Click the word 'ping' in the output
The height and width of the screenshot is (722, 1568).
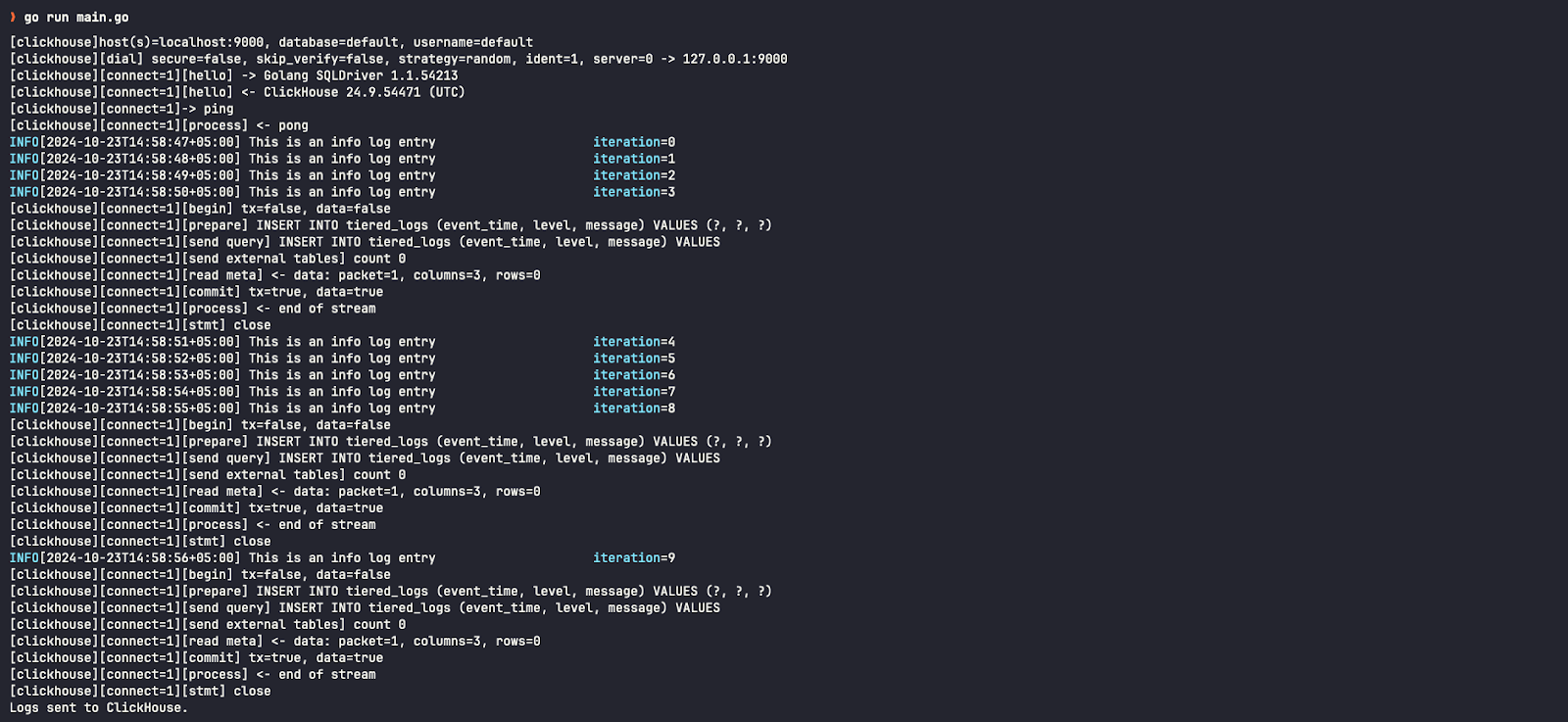219,109
